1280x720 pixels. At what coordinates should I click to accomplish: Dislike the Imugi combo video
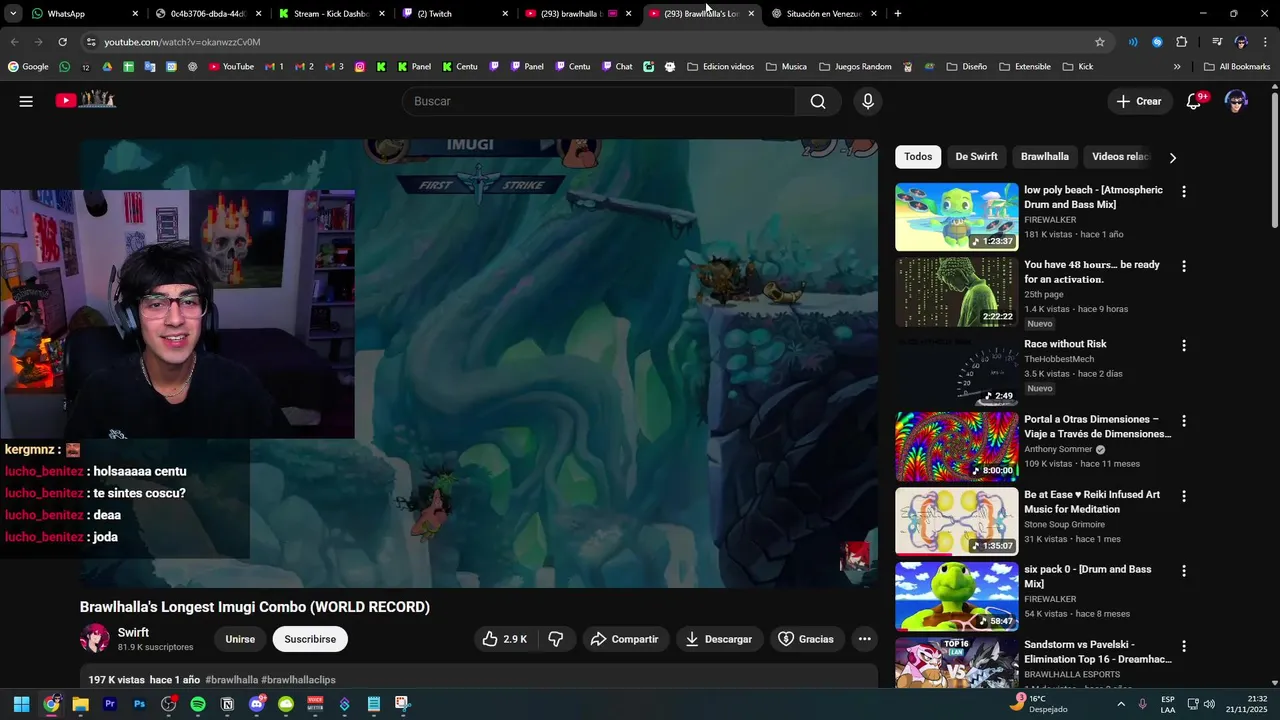coord(556,639)
